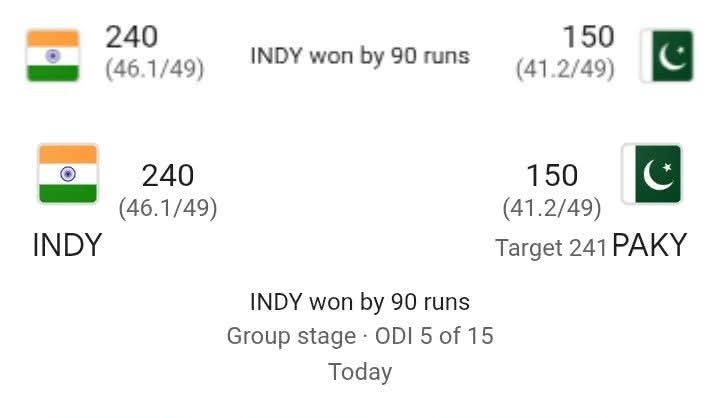Click the 150 score next to large Pakistan flag

(552, 175)
